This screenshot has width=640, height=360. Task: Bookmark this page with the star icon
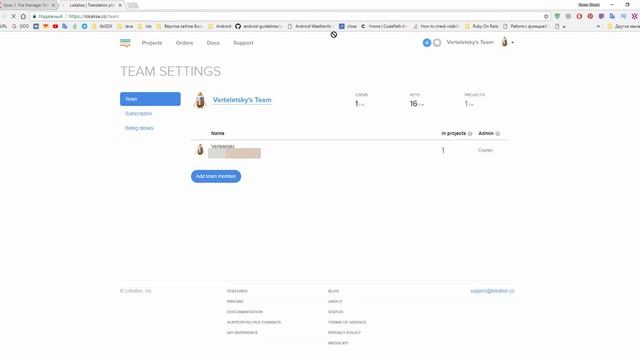click(x=546, y=16)
